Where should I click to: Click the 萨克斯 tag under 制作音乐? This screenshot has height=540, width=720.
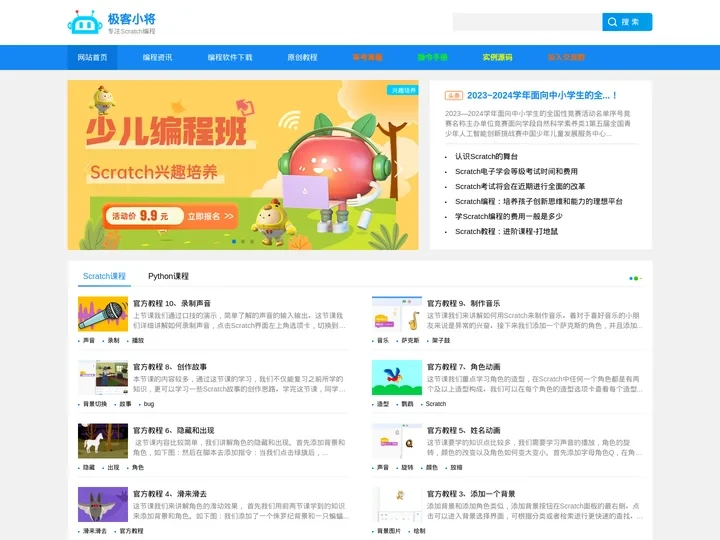pyautogui.click(x=410, y=340)
